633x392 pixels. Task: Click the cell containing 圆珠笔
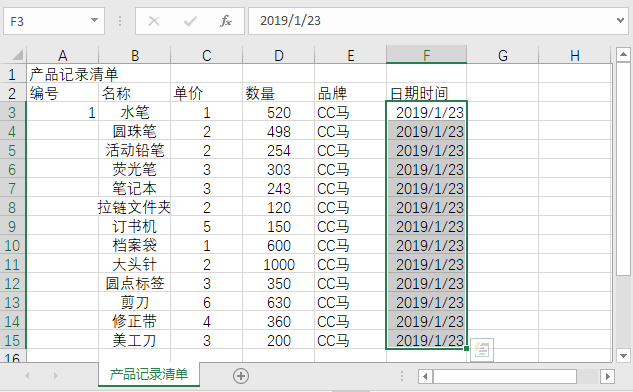click(134, 131)
